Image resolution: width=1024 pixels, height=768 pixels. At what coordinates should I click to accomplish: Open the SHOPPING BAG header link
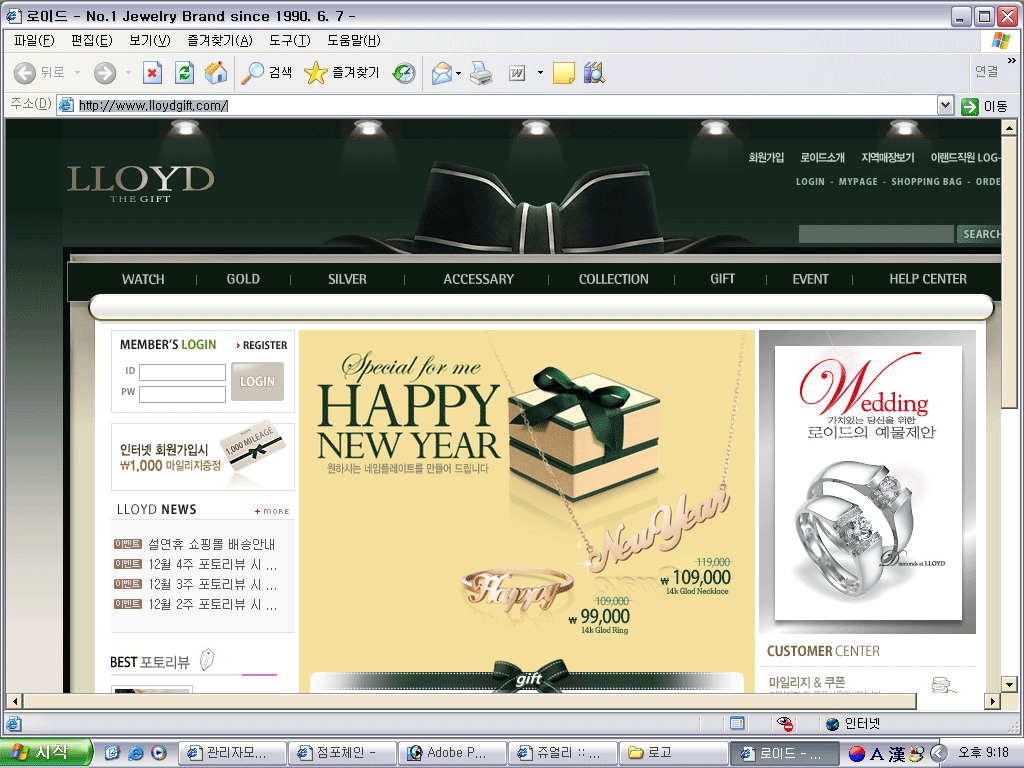point(926,182)
